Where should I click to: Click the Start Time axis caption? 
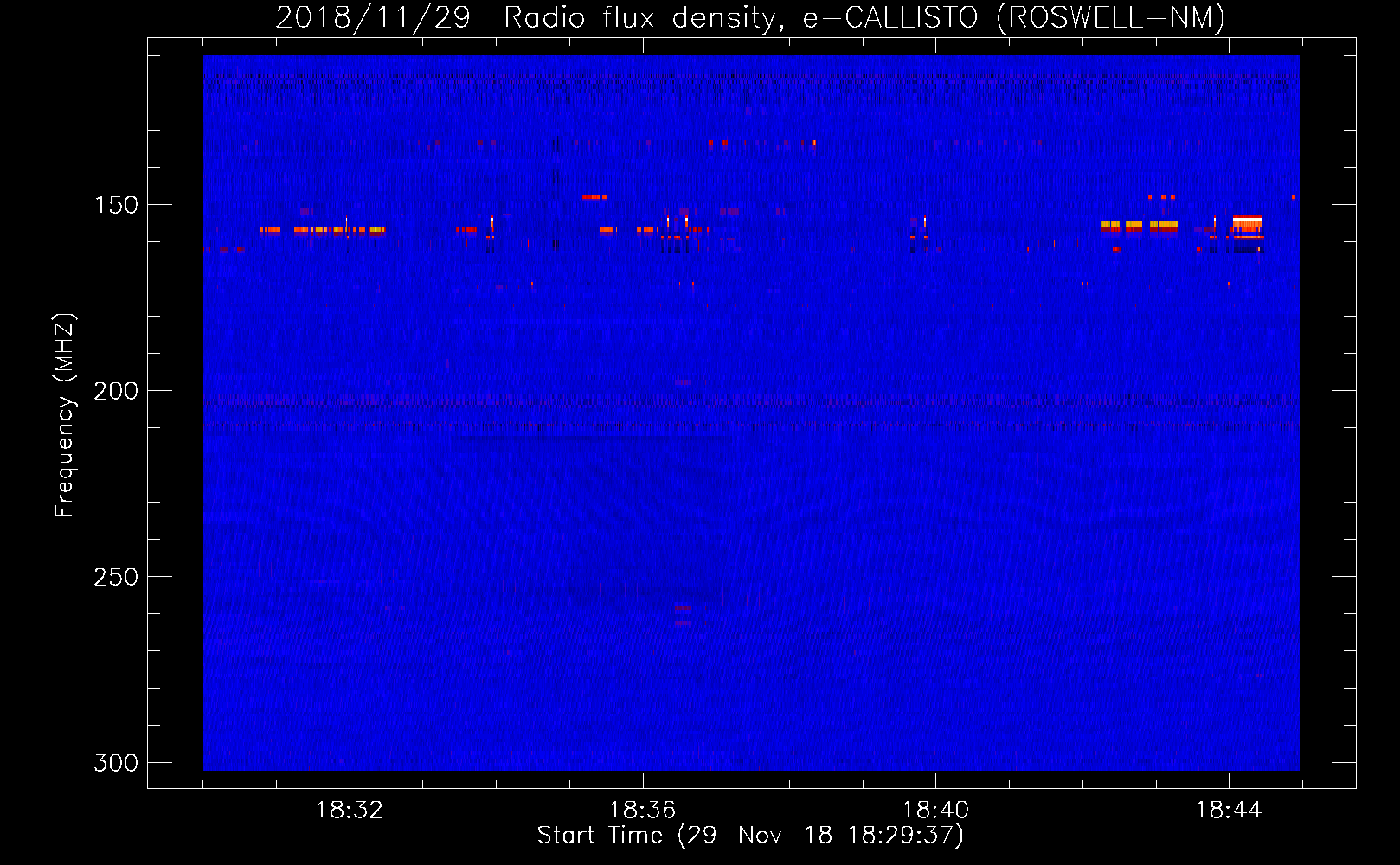pyautogui.click(x=750, y=836)
